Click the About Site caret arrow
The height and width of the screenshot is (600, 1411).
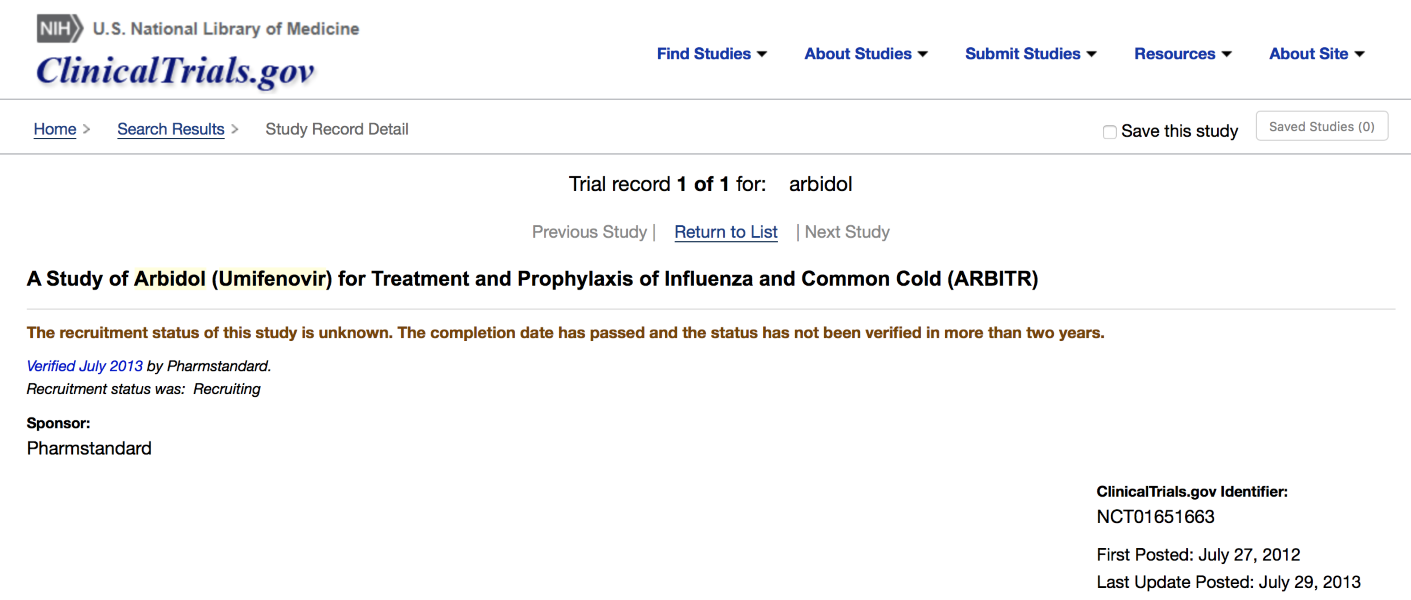(1360, 54)
